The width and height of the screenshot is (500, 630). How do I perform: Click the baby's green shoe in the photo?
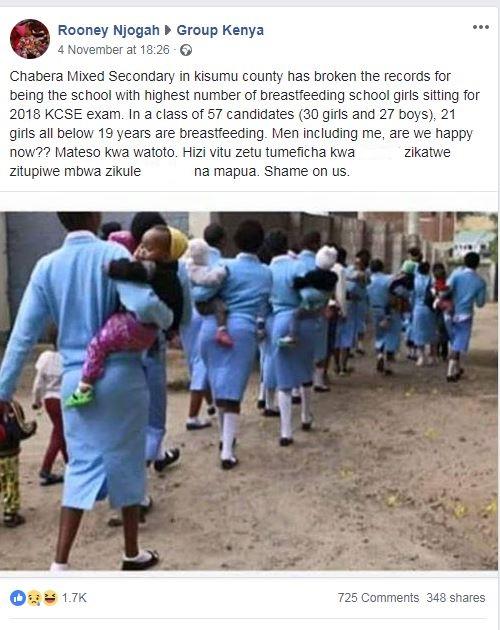point(79,397)
